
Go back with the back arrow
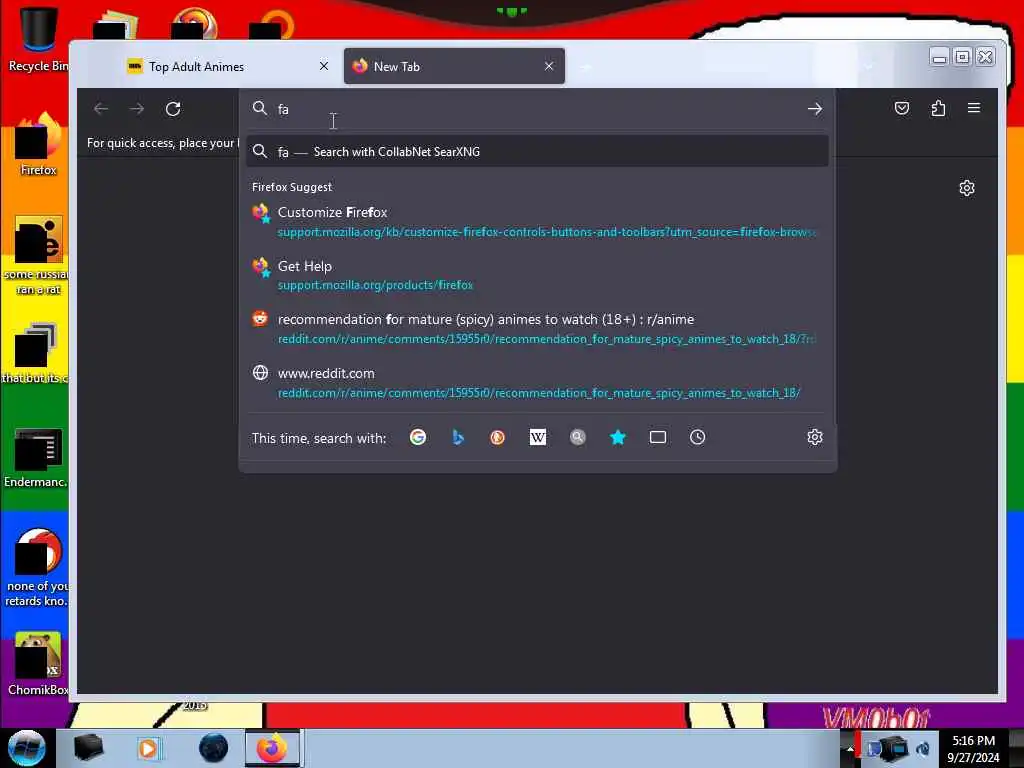click(101, 108)
